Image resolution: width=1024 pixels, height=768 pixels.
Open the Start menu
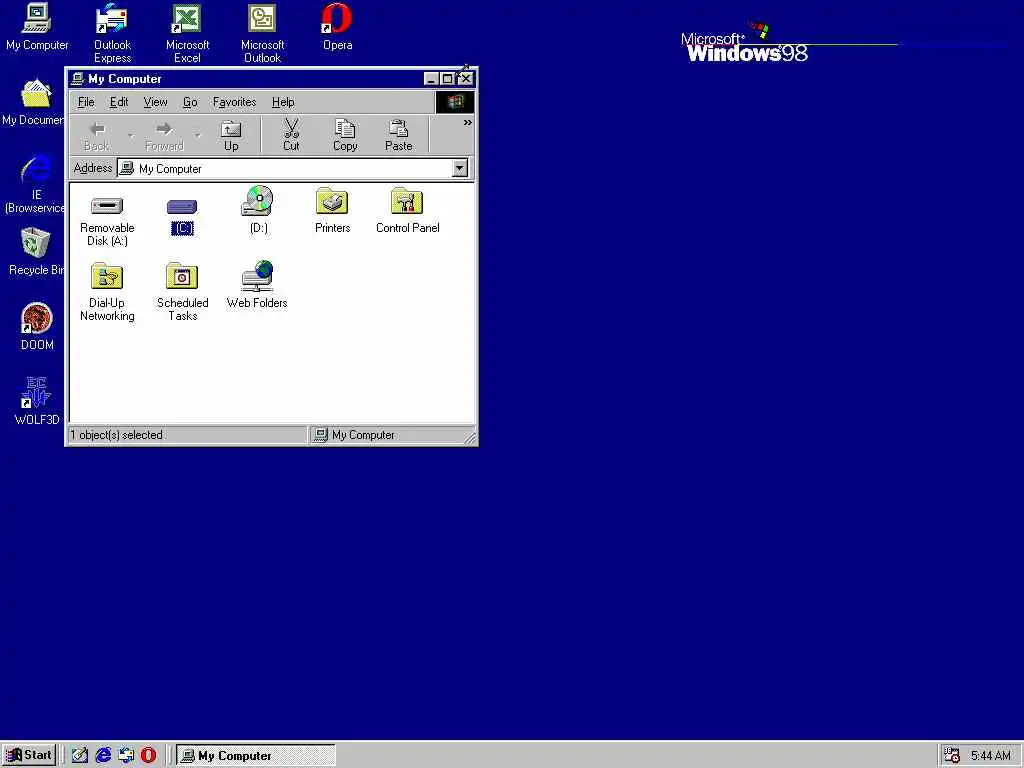[x=29, y=755]
